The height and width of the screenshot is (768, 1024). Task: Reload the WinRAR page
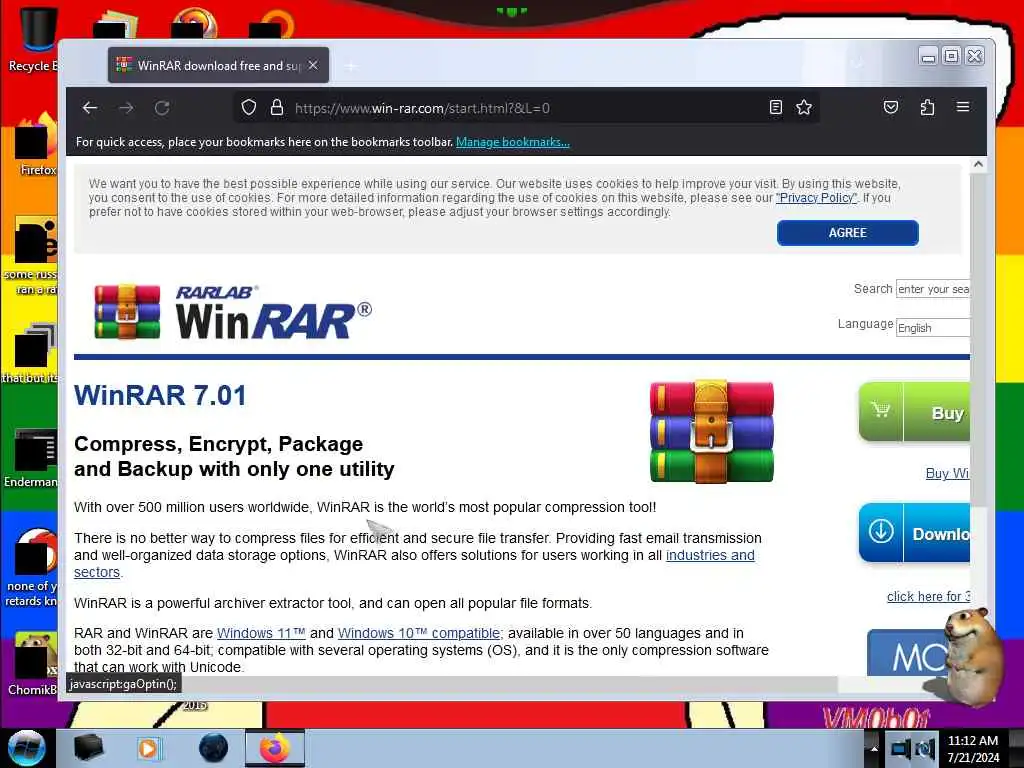[162, 108]
